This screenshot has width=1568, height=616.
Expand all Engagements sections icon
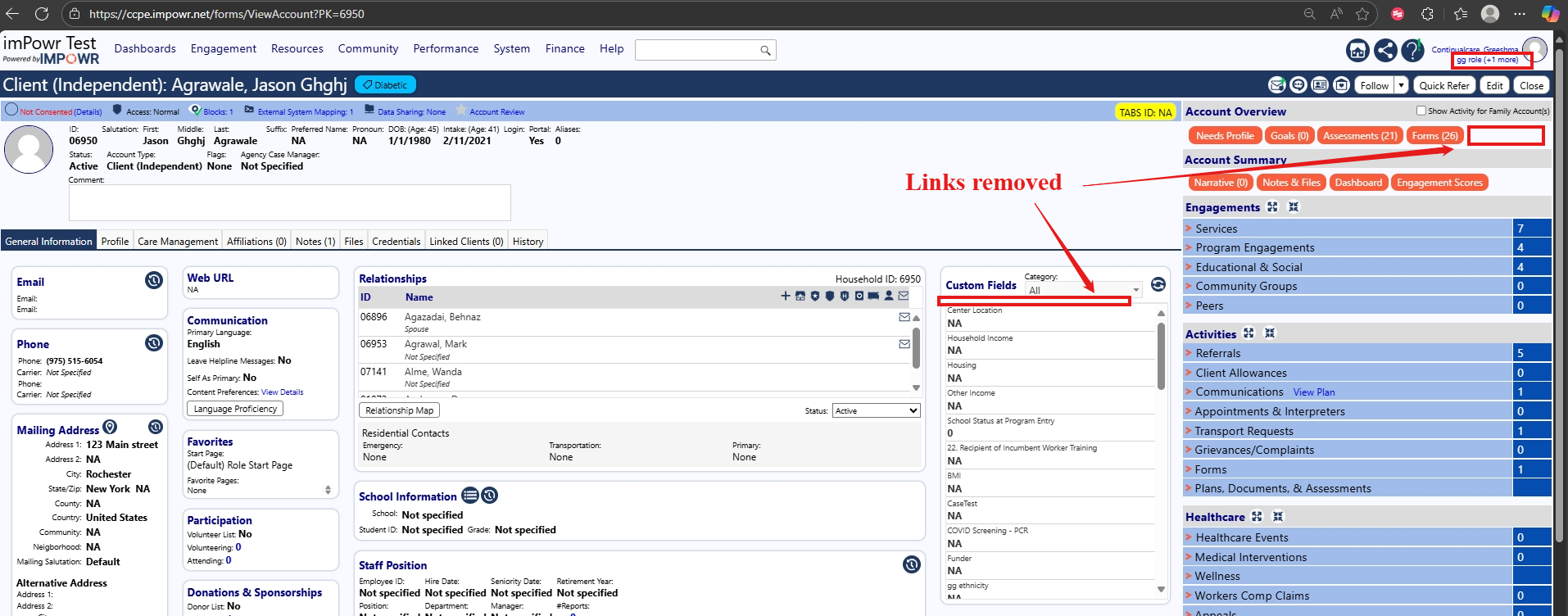[1272, 207]
